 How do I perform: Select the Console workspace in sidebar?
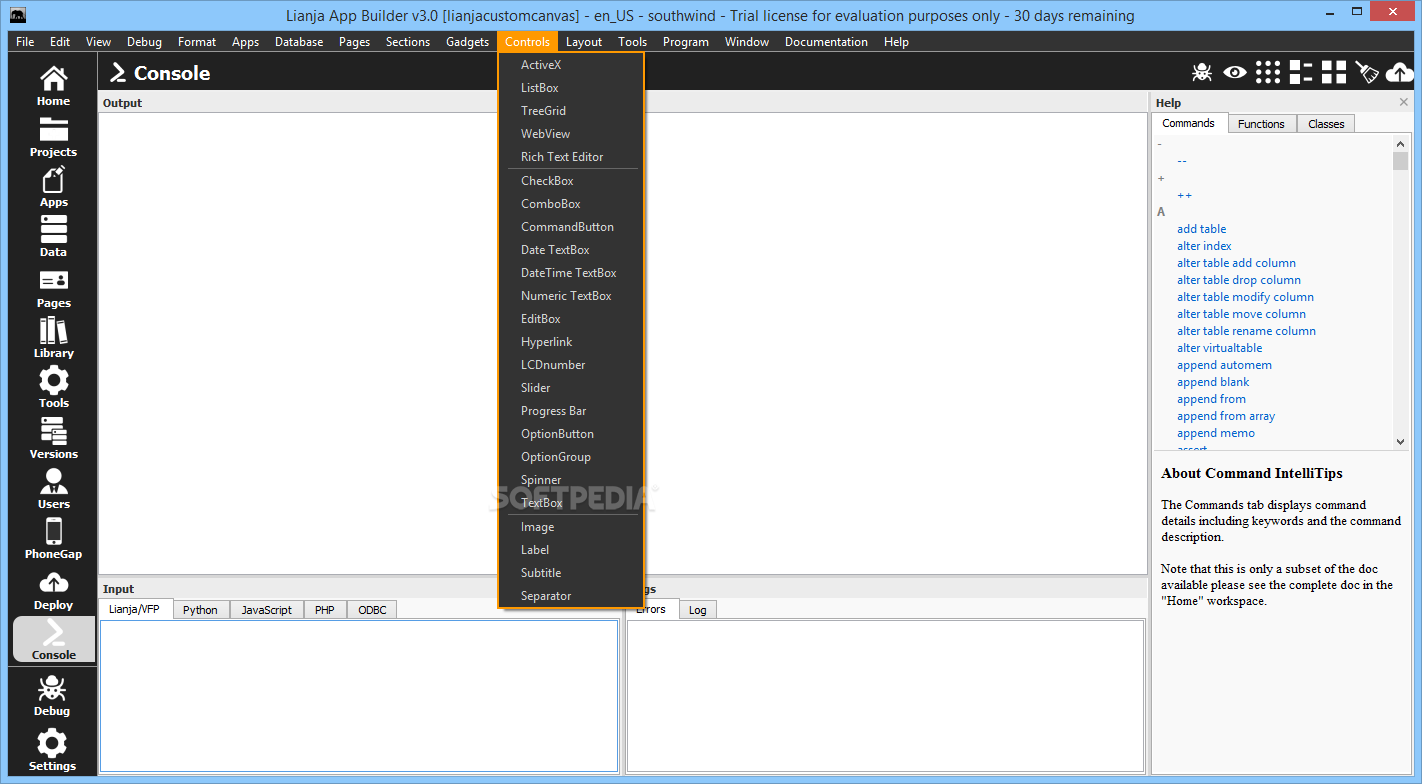pos(53,639)
